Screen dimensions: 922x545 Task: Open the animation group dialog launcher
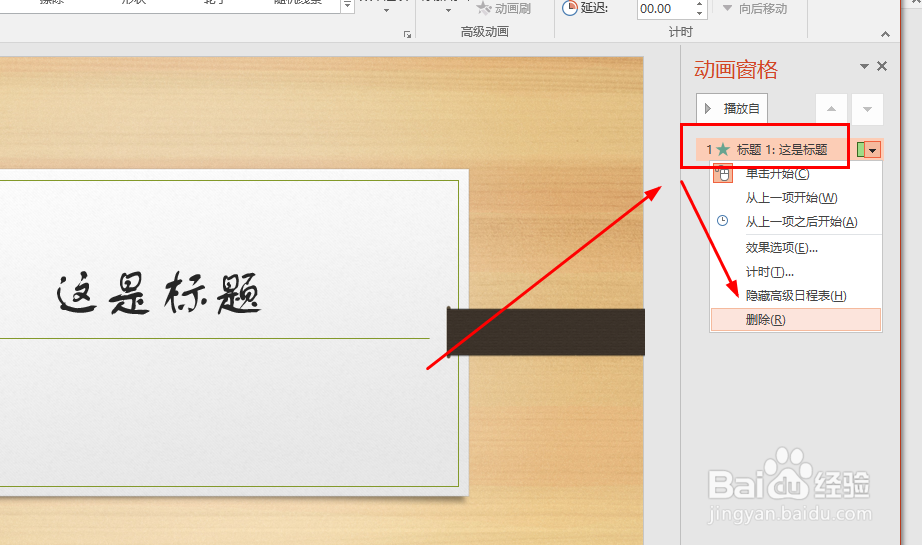pos(407,35)
